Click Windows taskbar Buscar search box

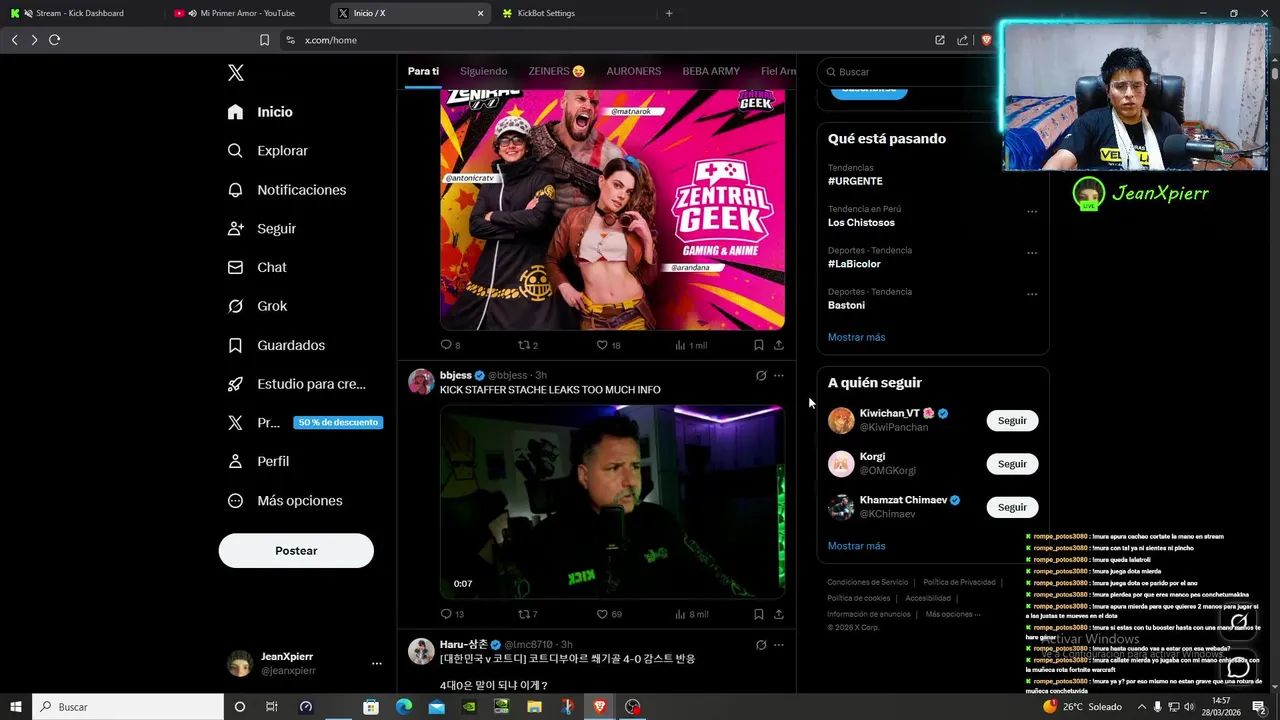(128, 707)
